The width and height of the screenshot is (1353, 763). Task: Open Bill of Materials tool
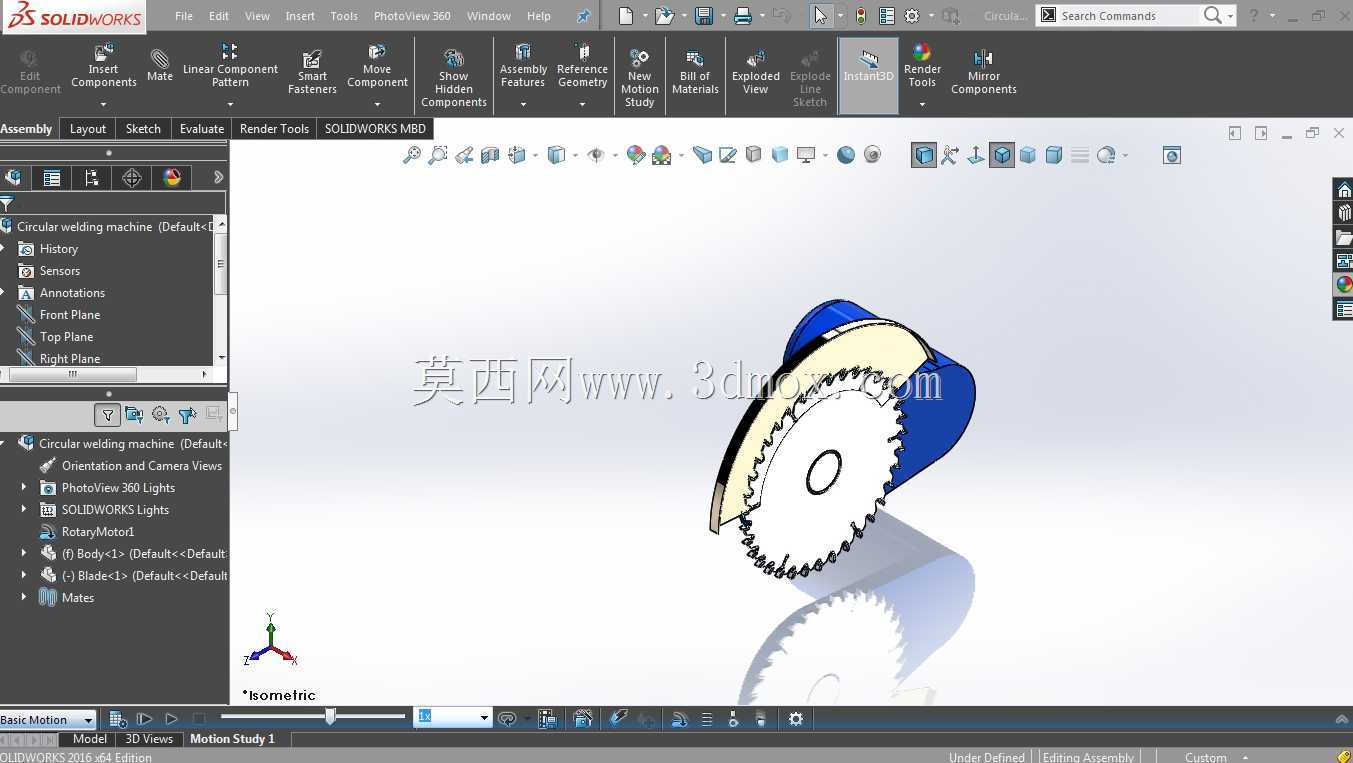pos(695,72)
